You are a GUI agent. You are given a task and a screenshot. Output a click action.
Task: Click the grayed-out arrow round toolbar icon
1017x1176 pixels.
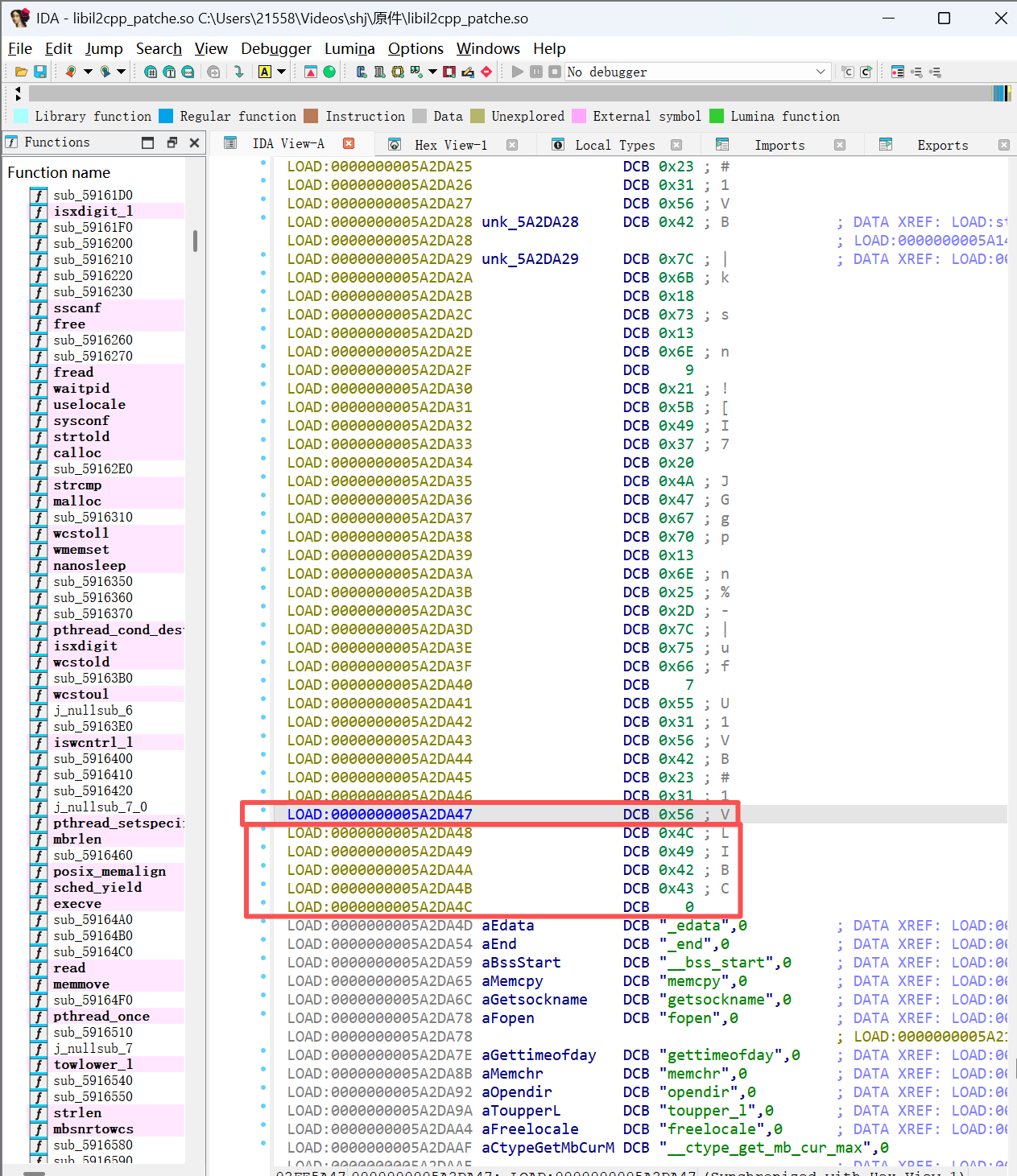[x=213, y=72]
